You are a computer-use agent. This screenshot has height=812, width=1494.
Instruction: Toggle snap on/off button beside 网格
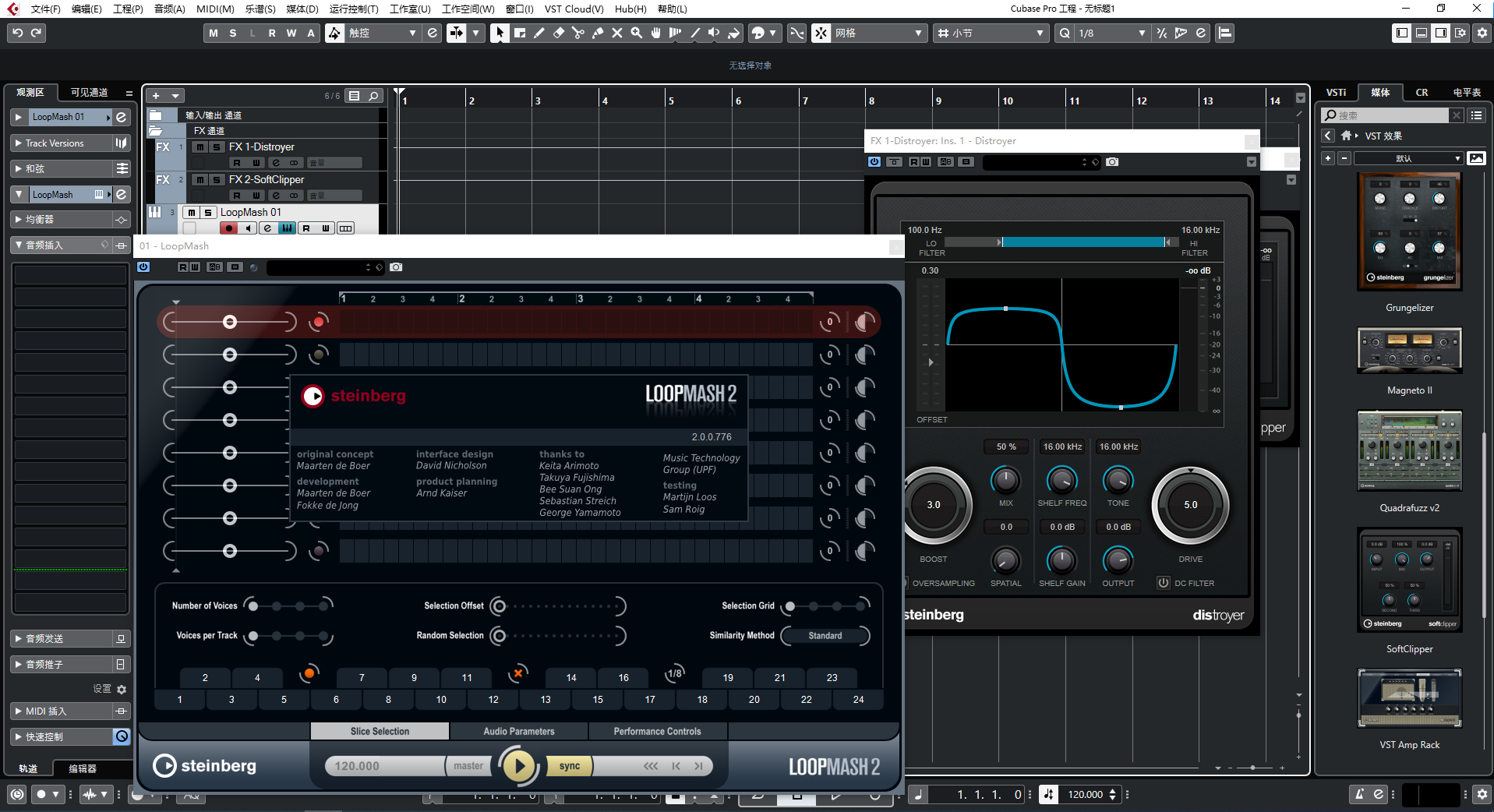tap(821, 33)
